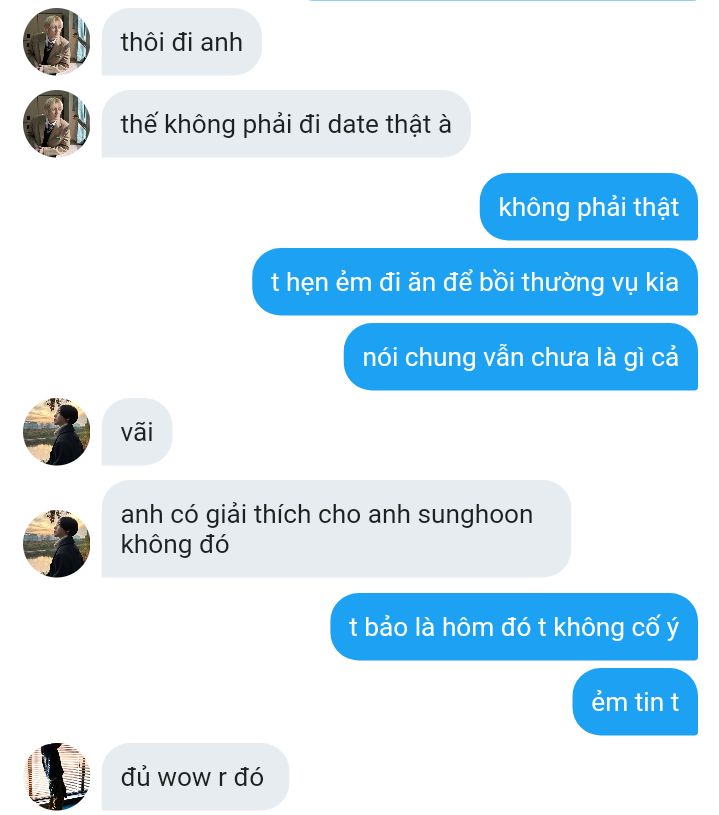719x815 pixels.
Task: Select the "thôi đi anh" message bubble
Action: click(181, 42)
